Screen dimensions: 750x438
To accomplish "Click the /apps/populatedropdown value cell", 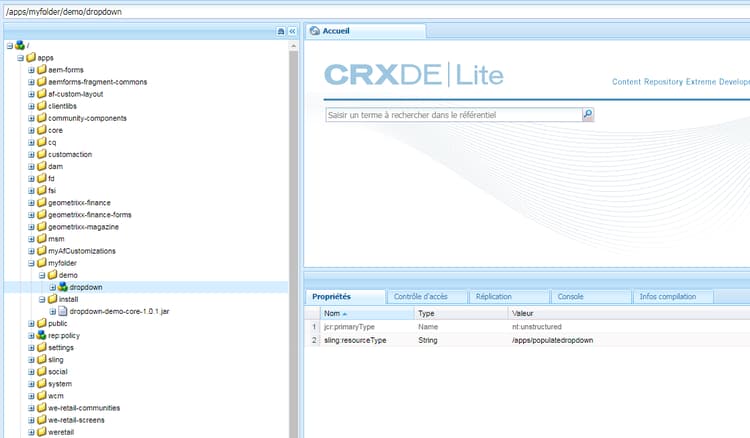I will 552,340.
